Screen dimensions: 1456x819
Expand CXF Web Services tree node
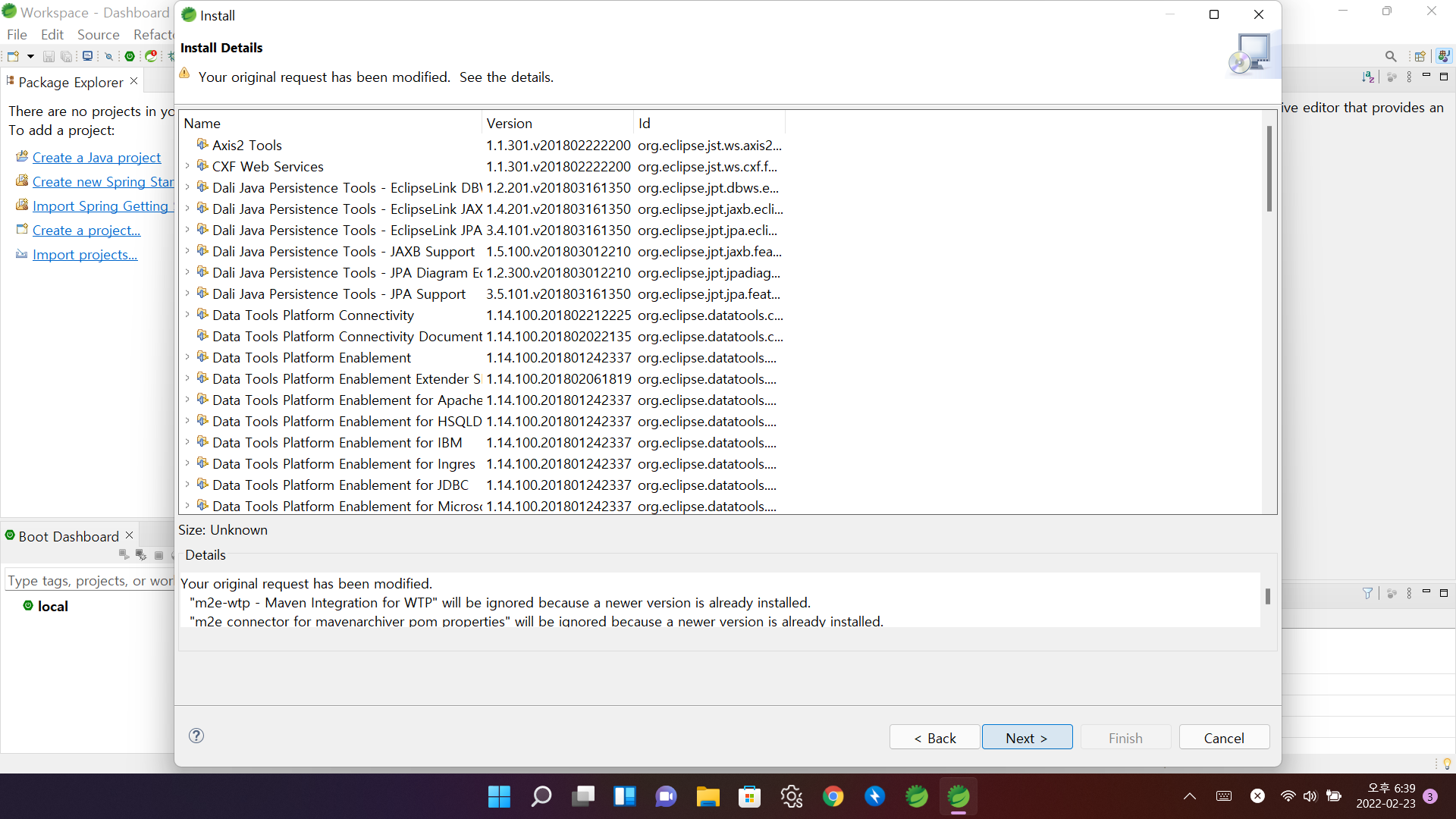(187, 166)
